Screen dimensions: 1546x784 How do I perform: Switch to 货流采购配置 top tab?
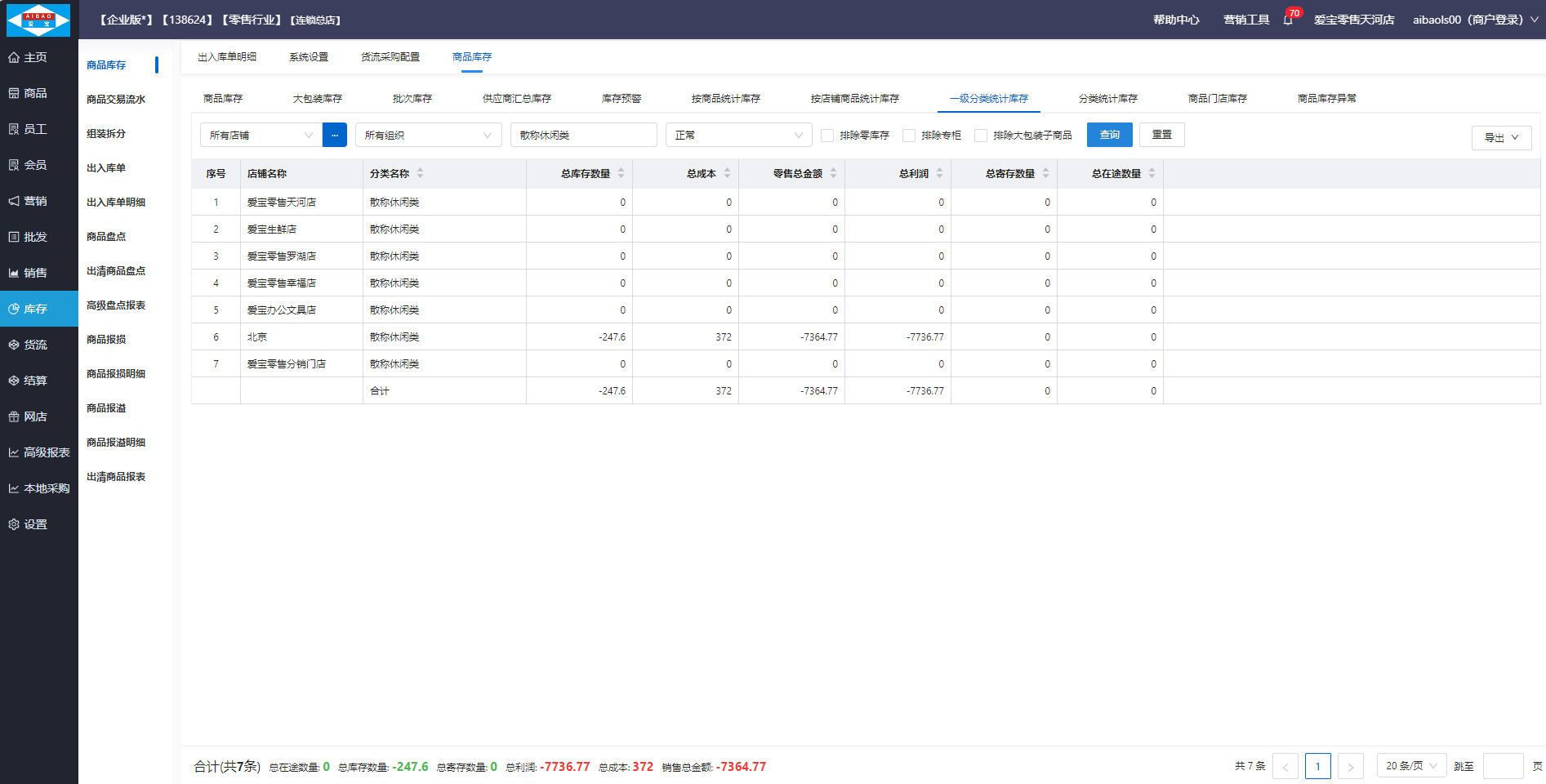coord(390,57)
